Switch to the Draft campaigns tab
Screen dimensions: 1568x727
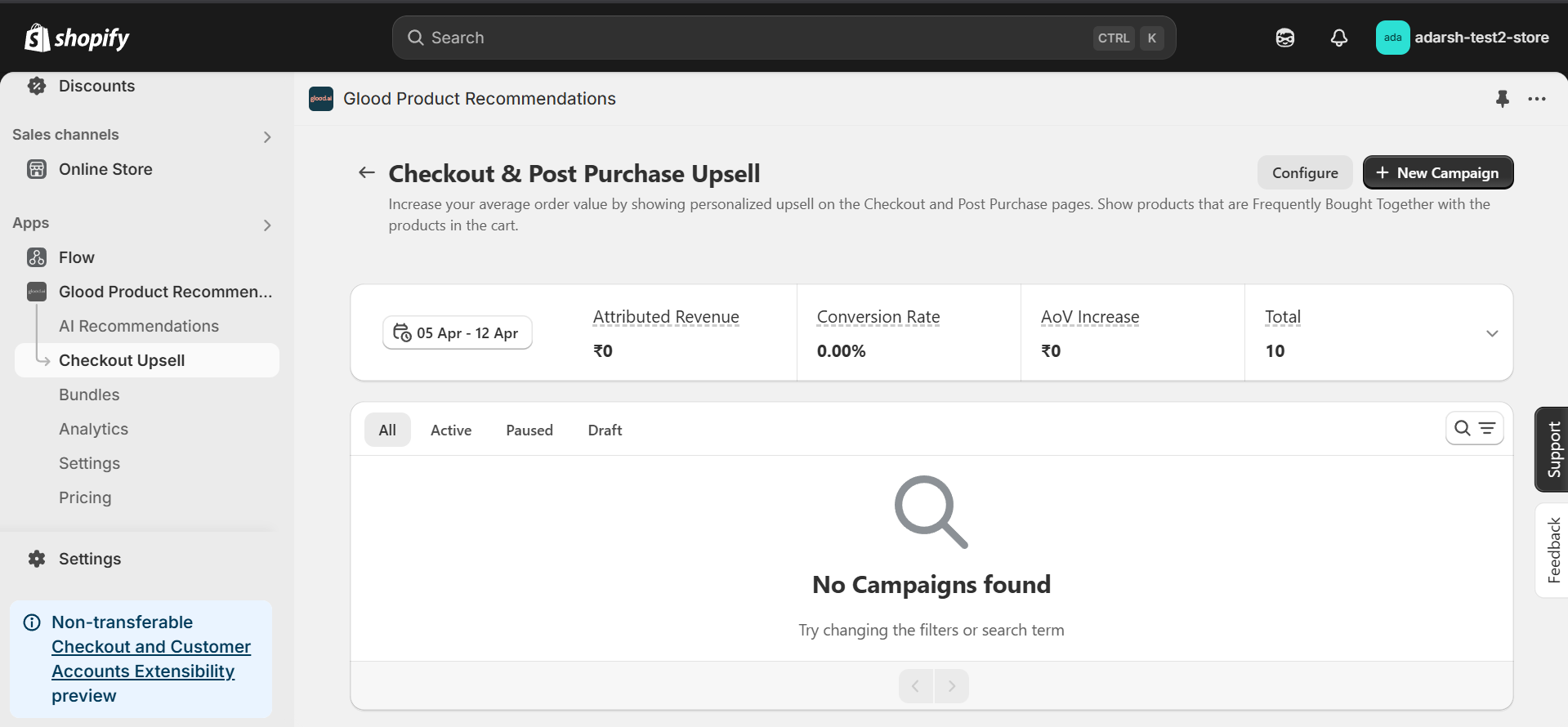tap(605, 430)
